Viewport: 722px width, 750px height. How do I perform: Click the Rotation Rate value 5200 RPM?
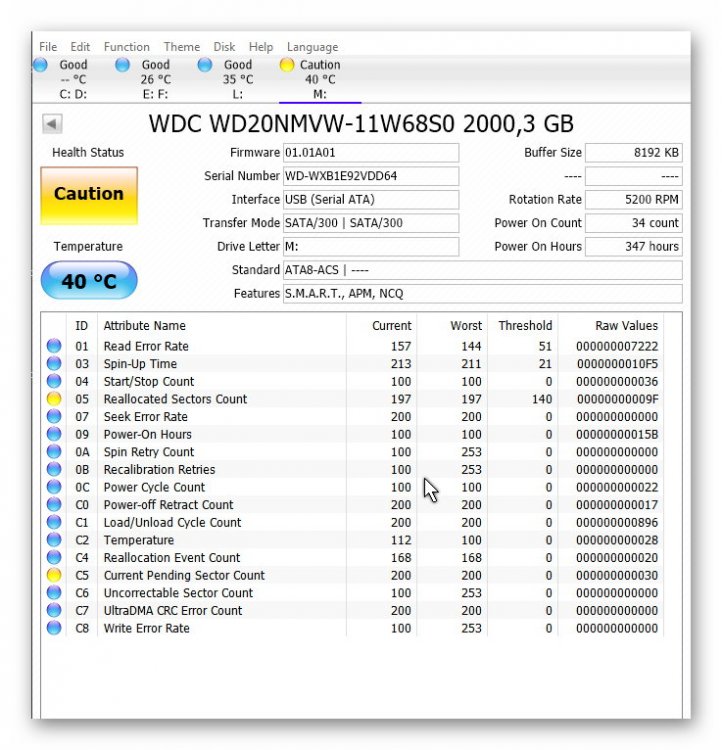coord(633,199)
